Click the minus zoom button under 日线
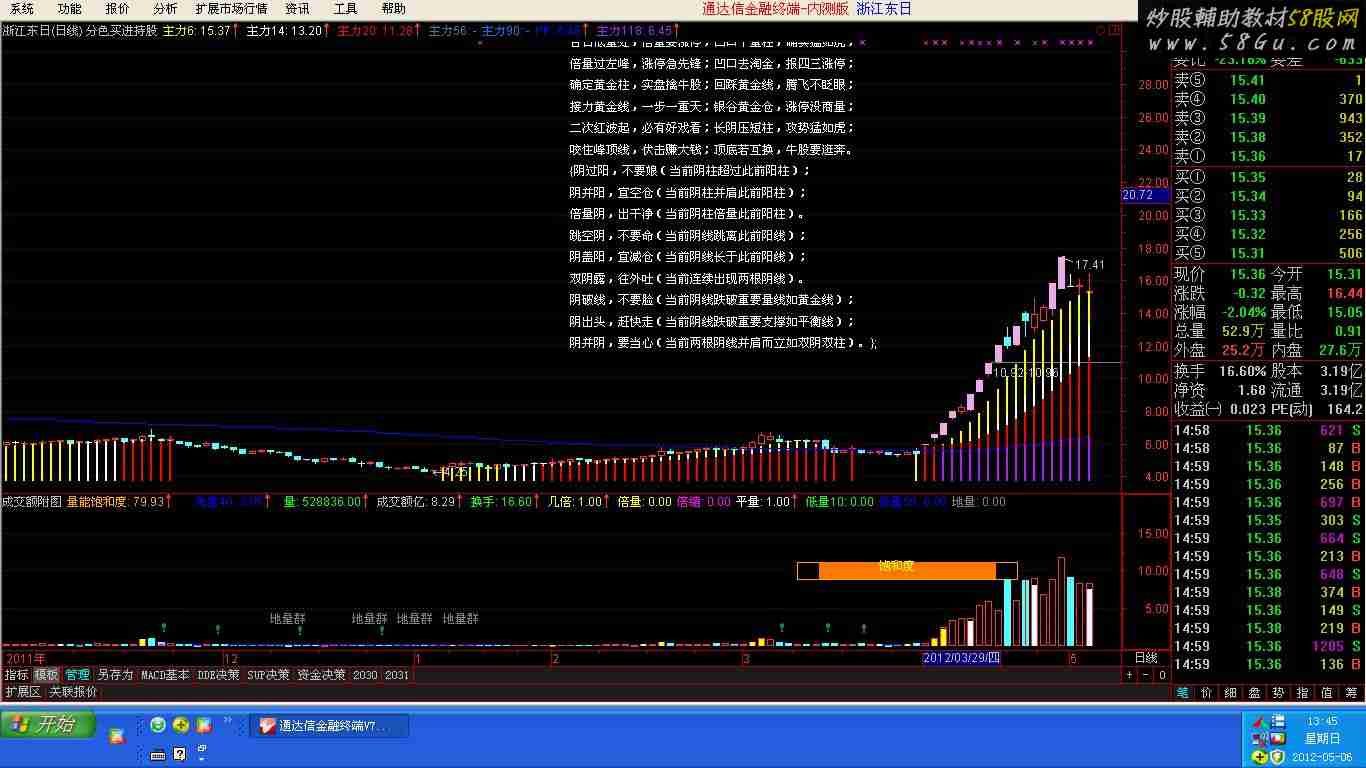The image size is (1366, 768). 1146,675
